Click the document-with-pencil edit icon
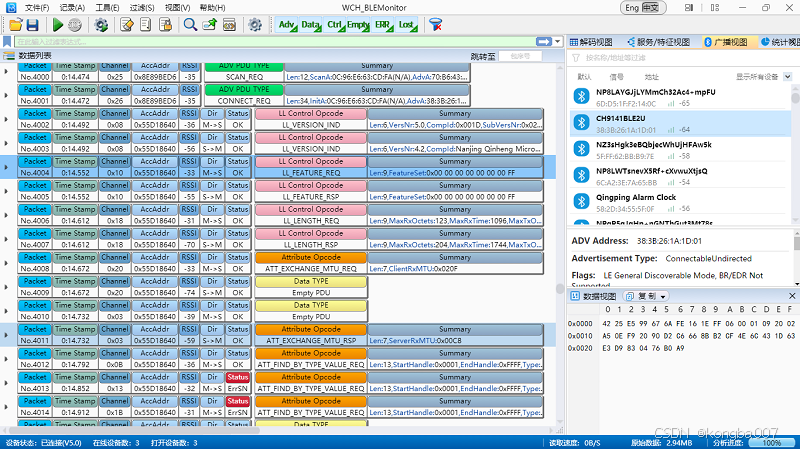This screenshot has width=800, height=449. pos(127,24)
